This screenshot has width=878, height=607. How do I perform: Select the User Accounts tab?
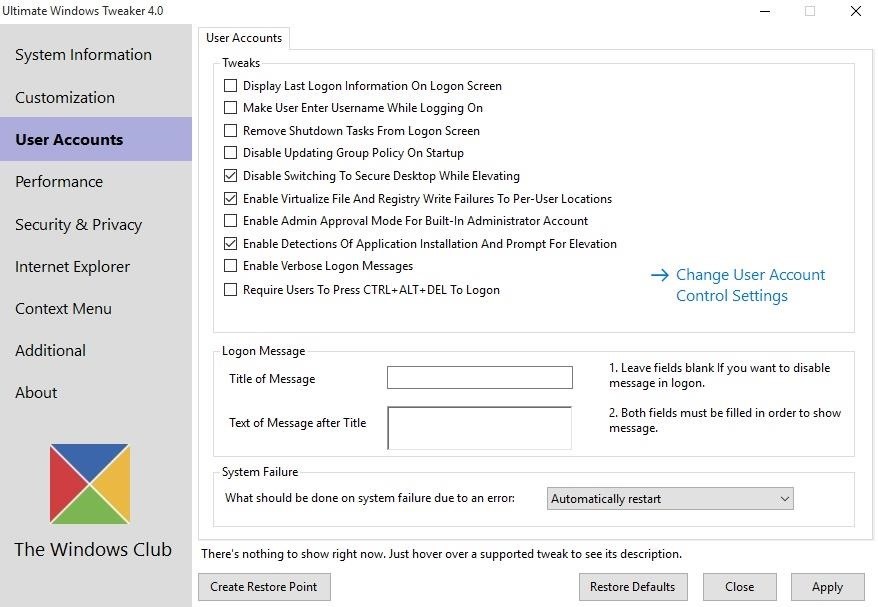244,38
